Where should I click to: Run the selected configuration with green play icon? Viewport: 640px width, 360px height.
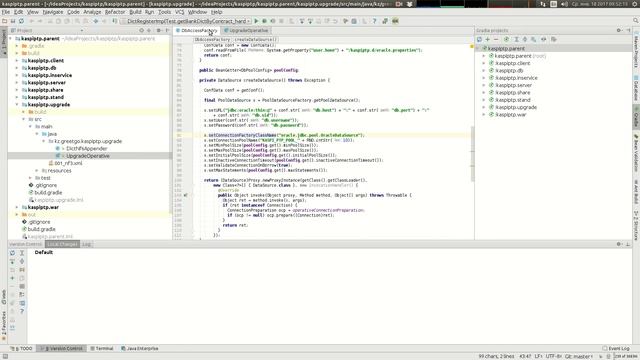[256, 21]
